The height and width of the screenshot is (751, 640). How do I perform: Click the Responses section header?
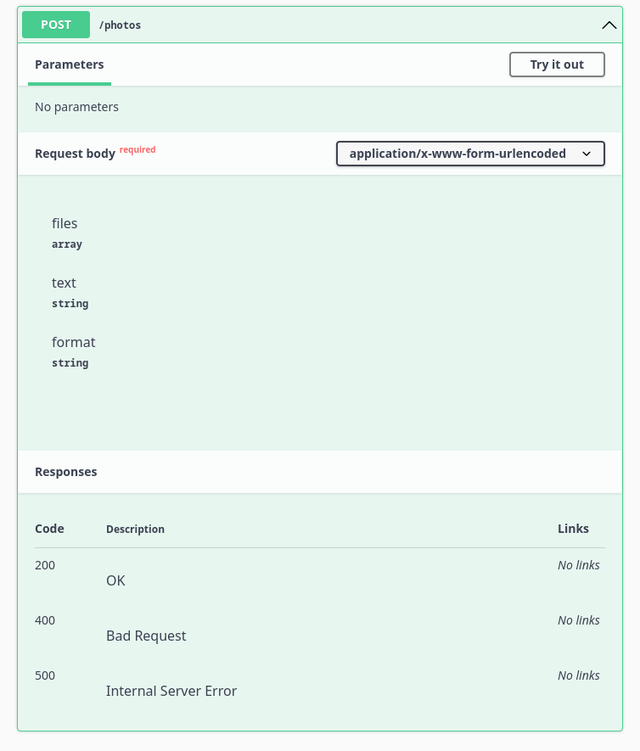[x=66, y=472]
